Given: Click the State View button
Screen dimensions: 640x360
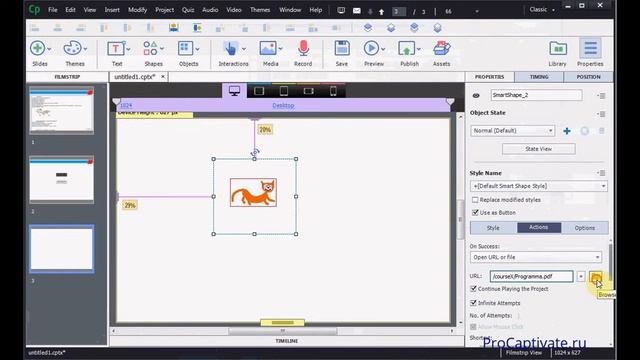Looking at the screenshot, I should tap(538, 149).
